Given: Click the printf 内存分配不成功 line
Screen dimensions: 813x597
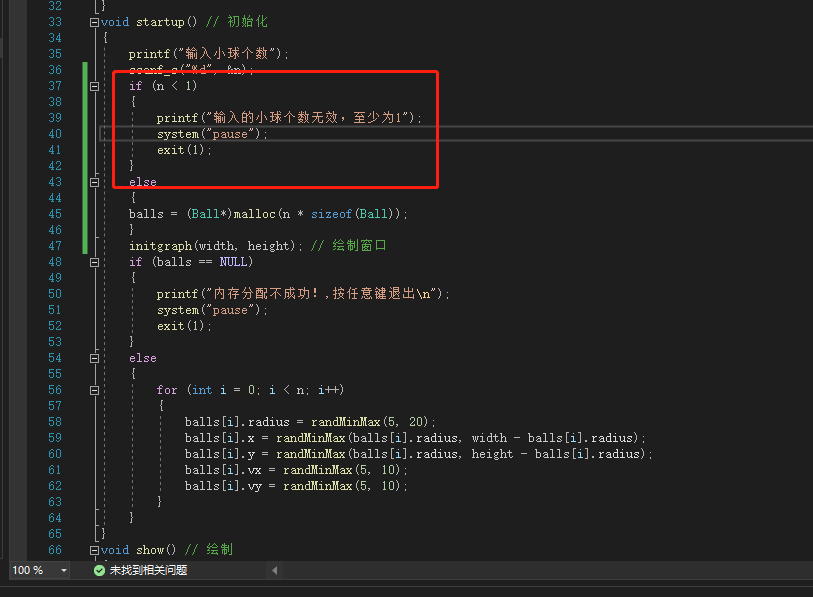Looking at the screenshot, I should (x=303, y=294).
